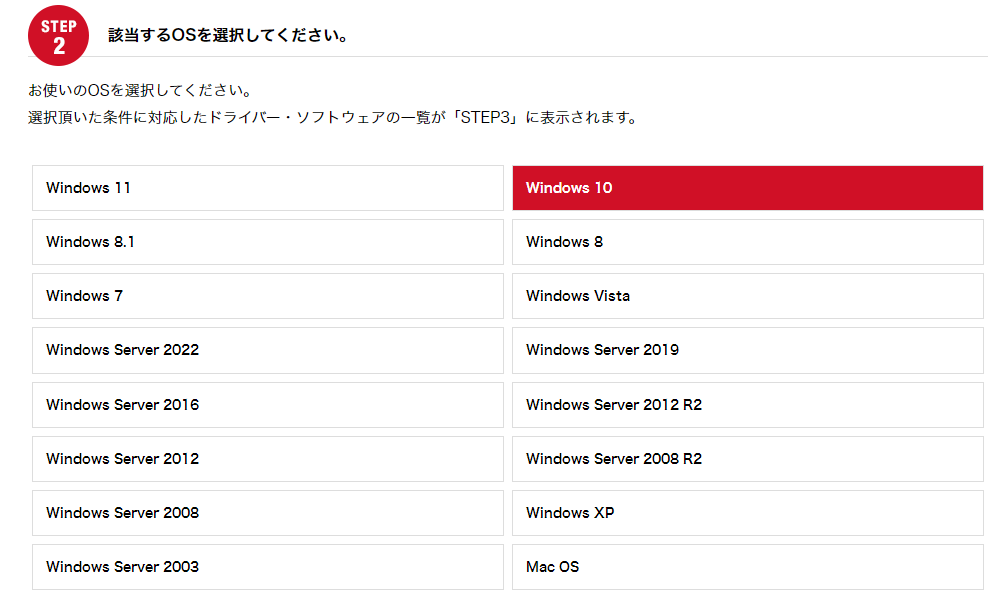Select the Windows 11 option
Viewport: 994px width, 609px height.
(267, 188)
